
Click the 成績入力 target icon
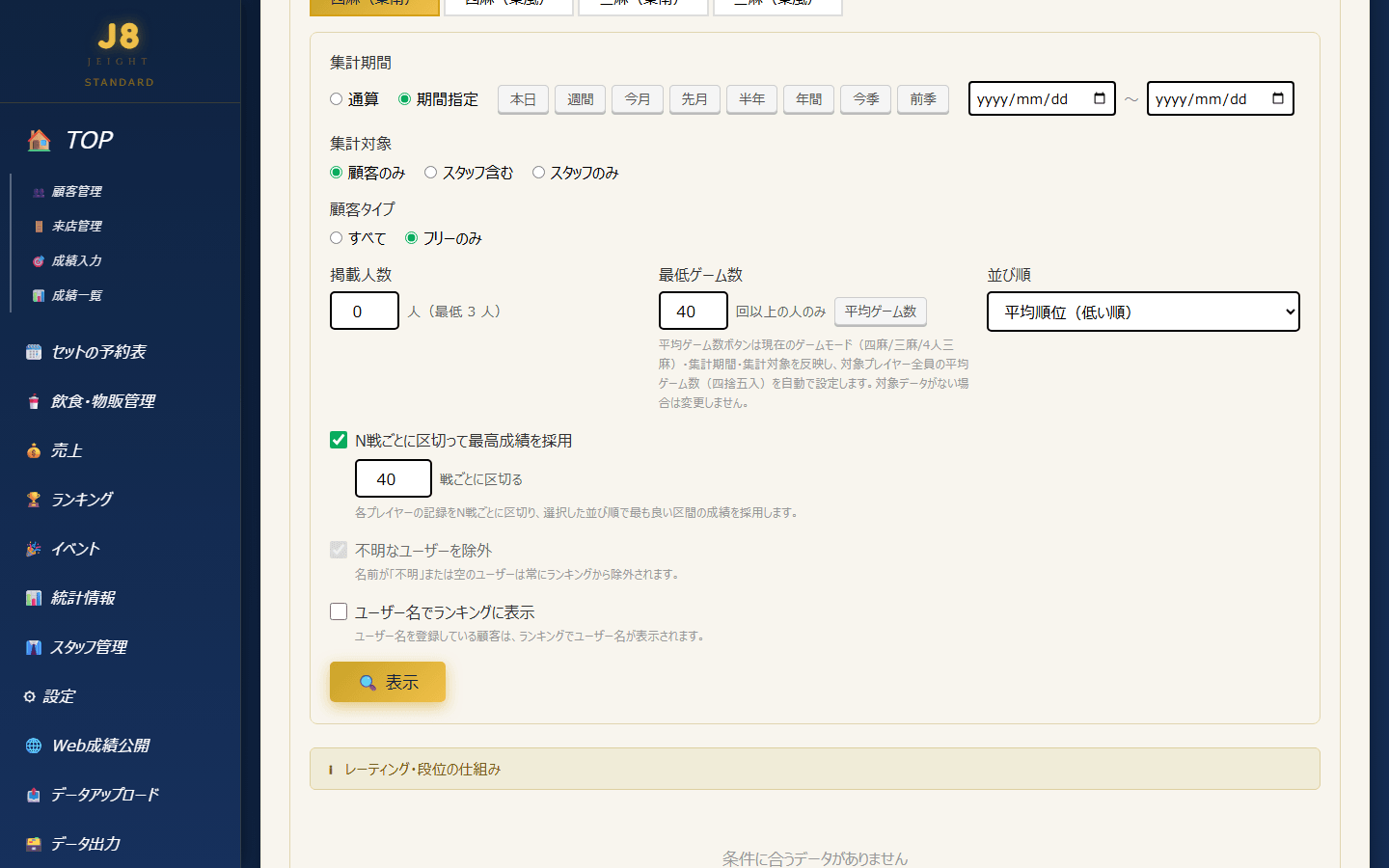coord(39,261)
